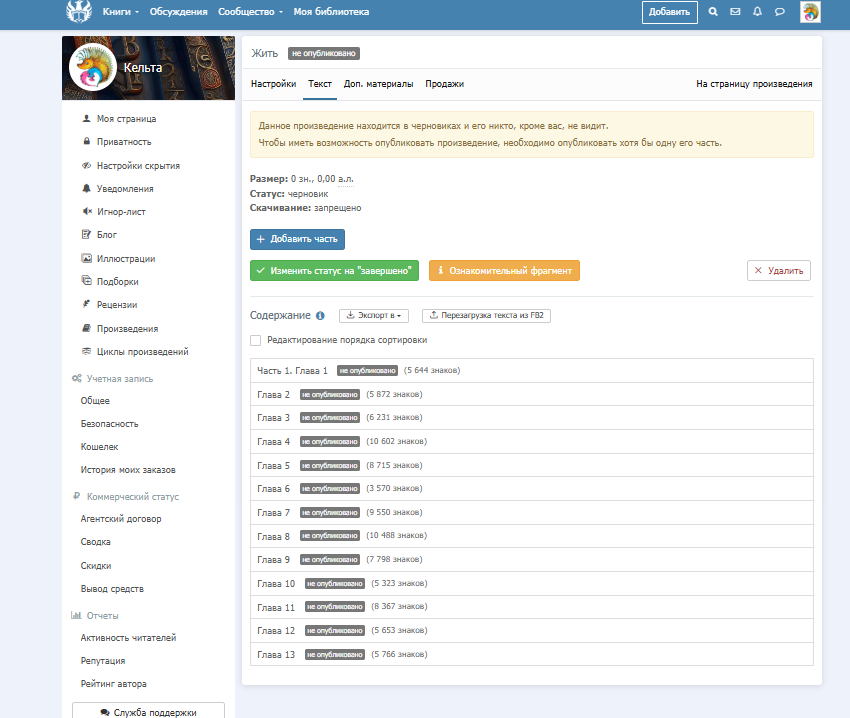This screenshot has width=850, height=718.
Task: Open user avatar menu in top-right corner
Action: point(810,12)
